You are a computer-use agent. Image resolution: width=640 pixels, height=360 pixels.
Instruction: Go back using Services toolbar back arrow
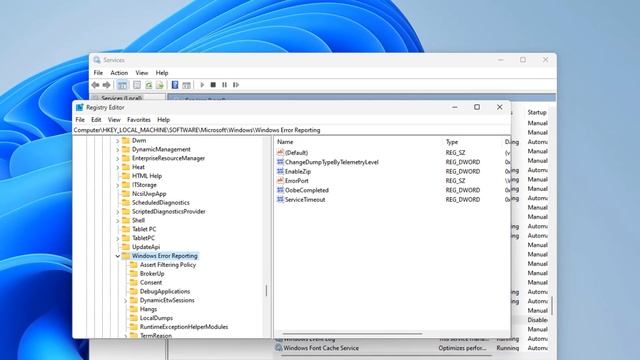point(96,85)
